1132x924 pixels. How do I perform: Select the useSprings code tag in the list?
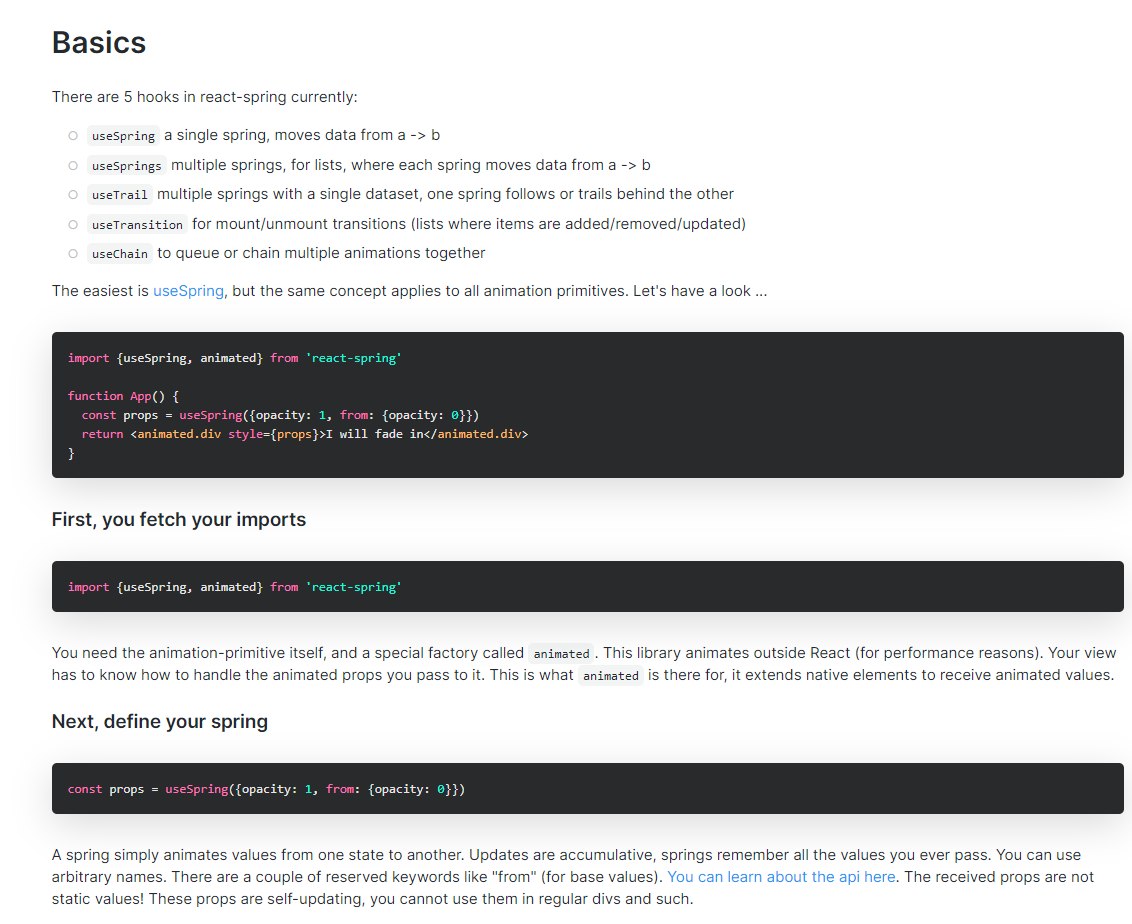click(x=126, y=165)
